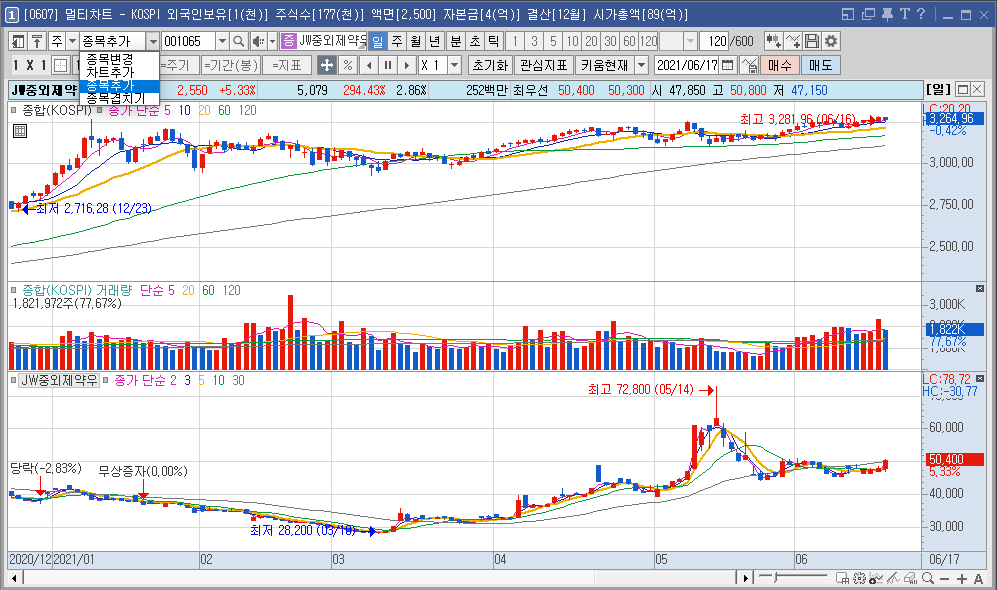This screenshot has height=590, width=997.
Task: Zoom in with bottom plus icon
Action: point(961,579)
